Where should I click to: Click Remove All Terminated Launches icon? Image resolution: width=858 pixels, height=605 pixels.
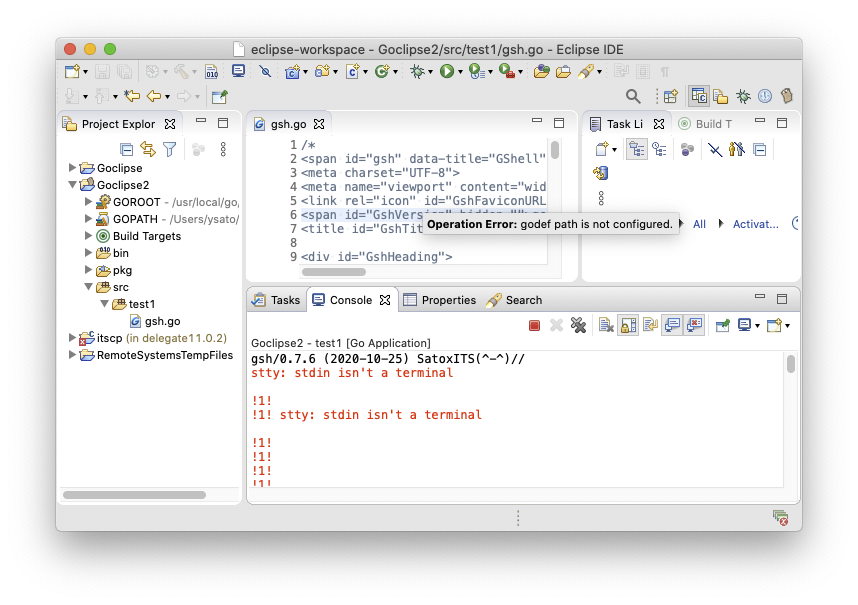point(577,325)
